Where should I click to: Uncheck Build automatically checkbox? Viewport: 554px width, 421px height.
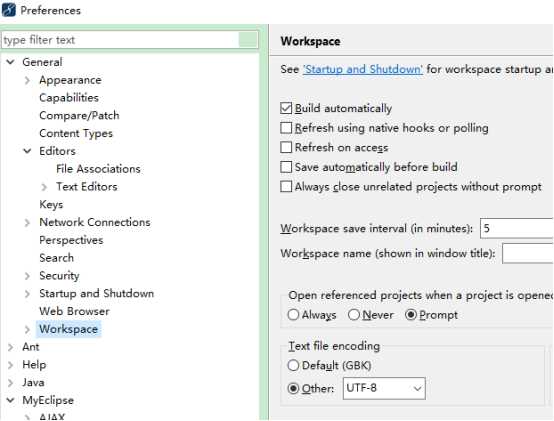point(286,108)
